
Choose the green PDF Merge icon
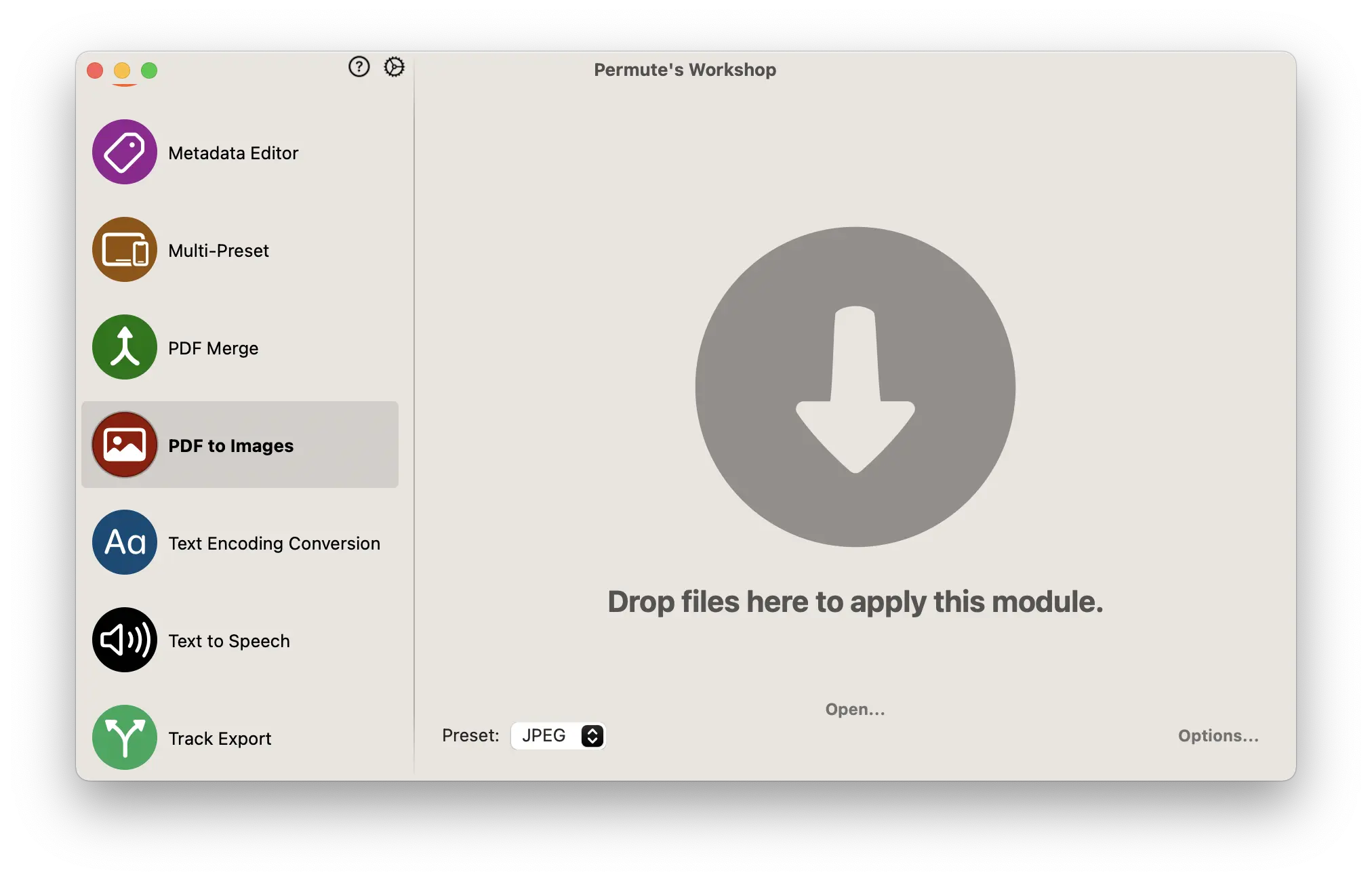pos(125,347)
